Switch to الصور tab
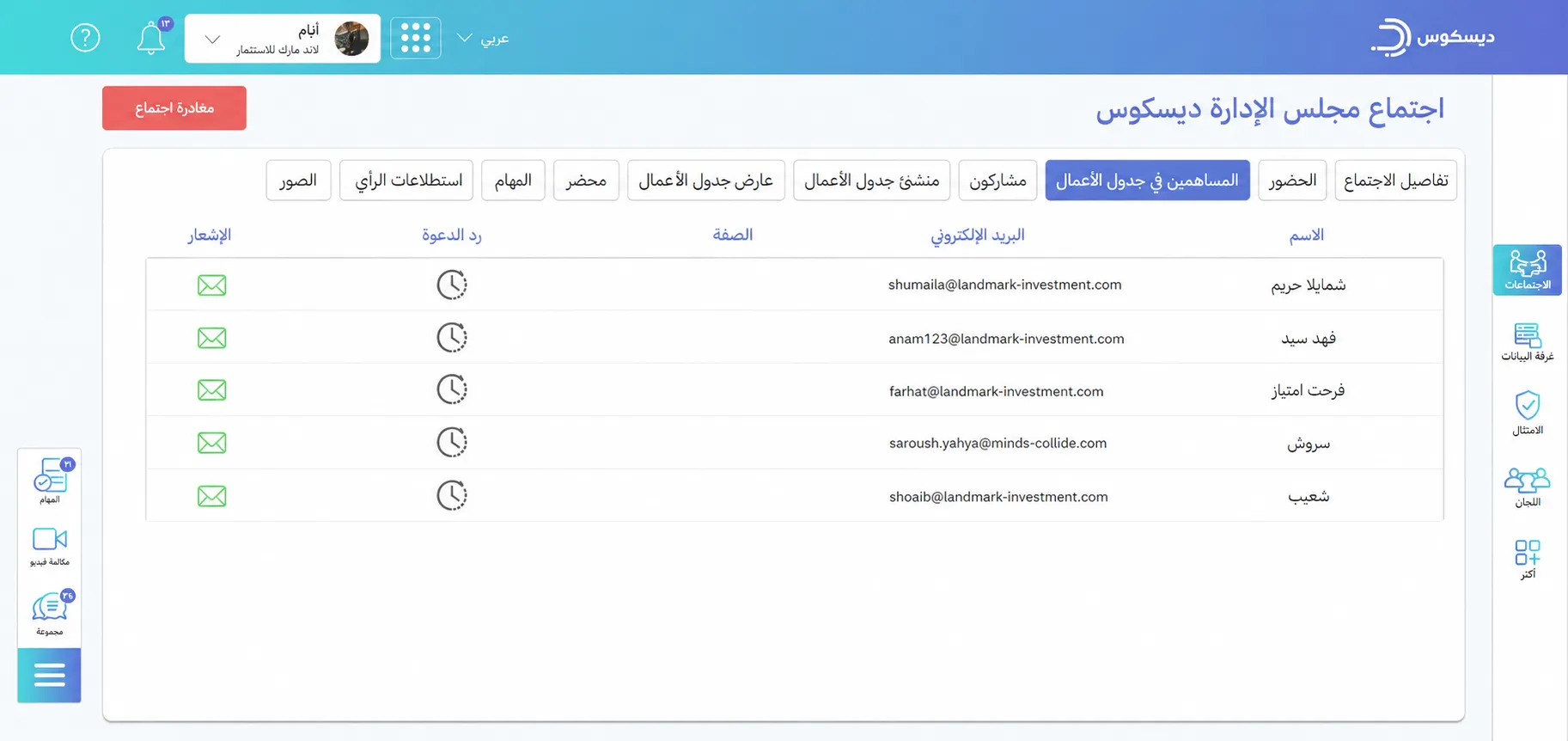This screenshot has width=1568, height=741. [298, 181]
